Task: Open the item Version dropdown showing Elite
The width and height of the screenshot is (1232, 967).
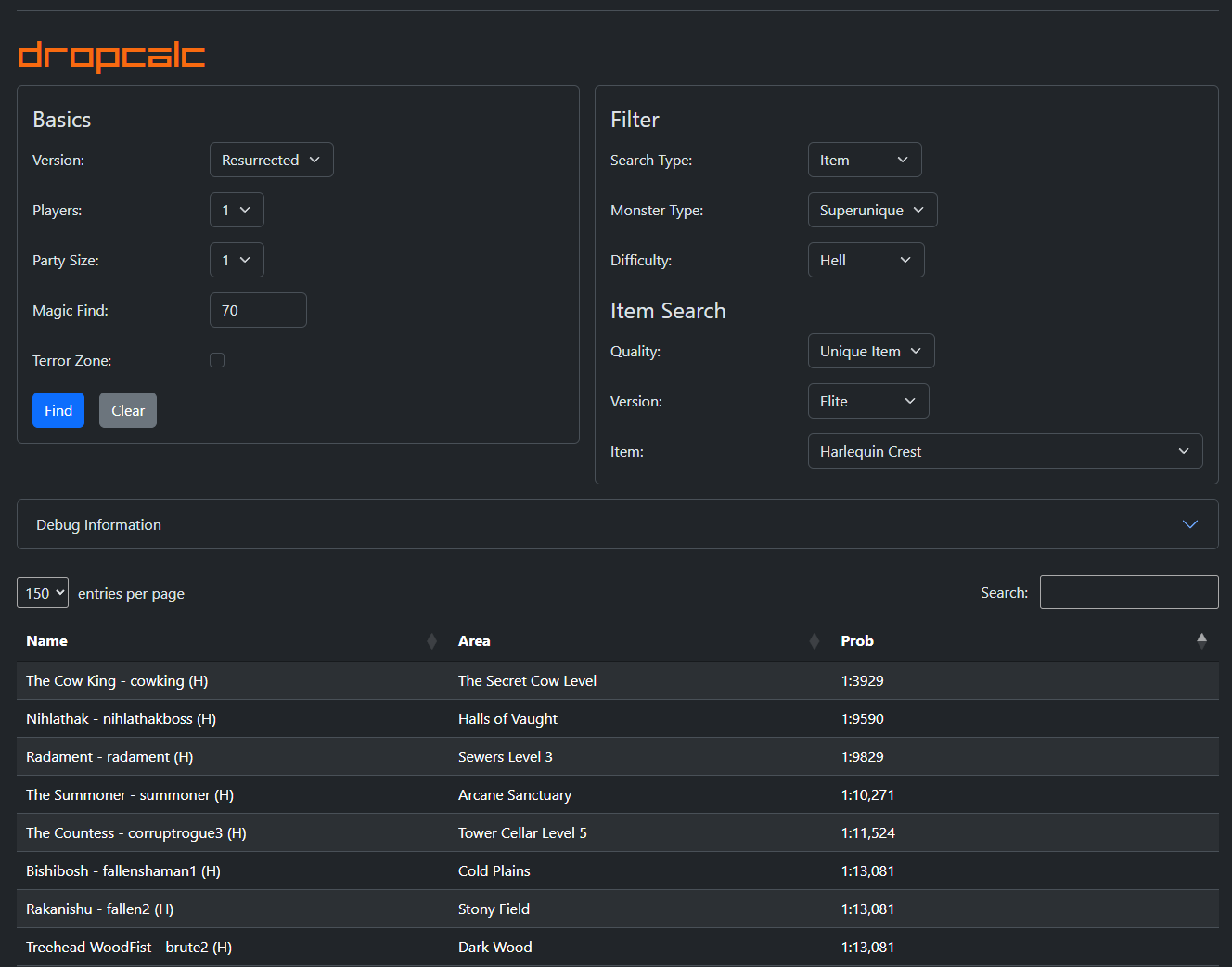Action: pos(867,401)
